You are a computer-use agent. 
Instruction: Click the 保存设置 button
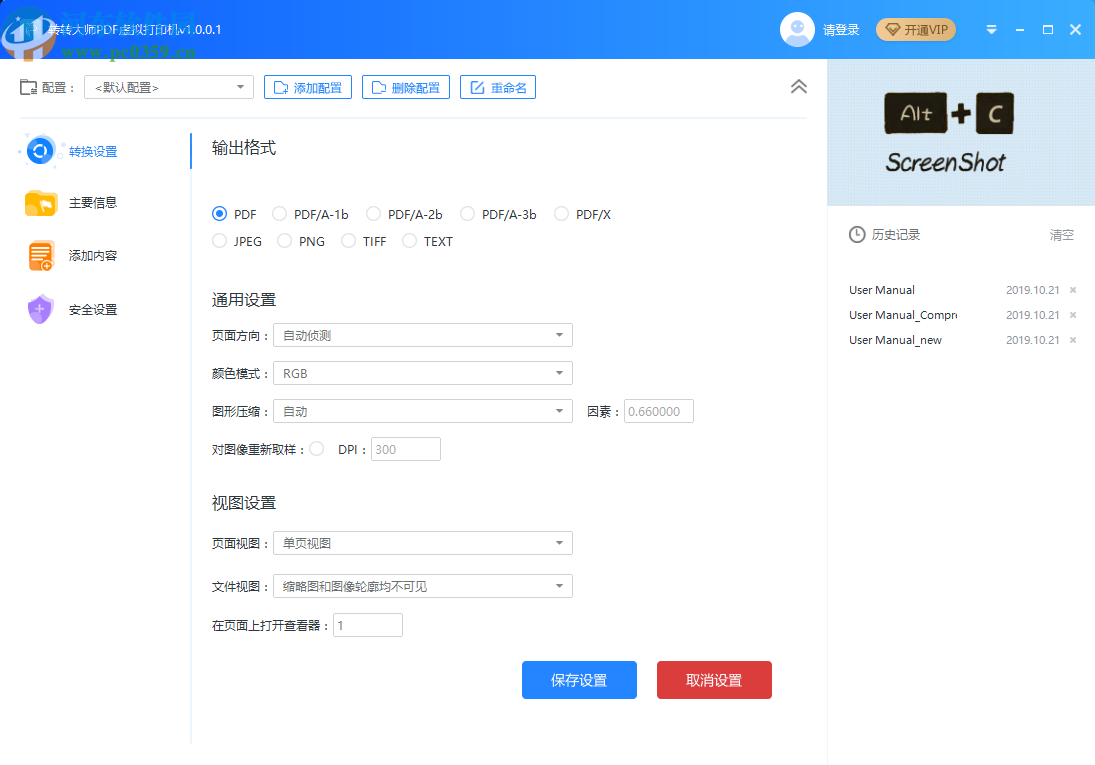[x=579, y=680]
